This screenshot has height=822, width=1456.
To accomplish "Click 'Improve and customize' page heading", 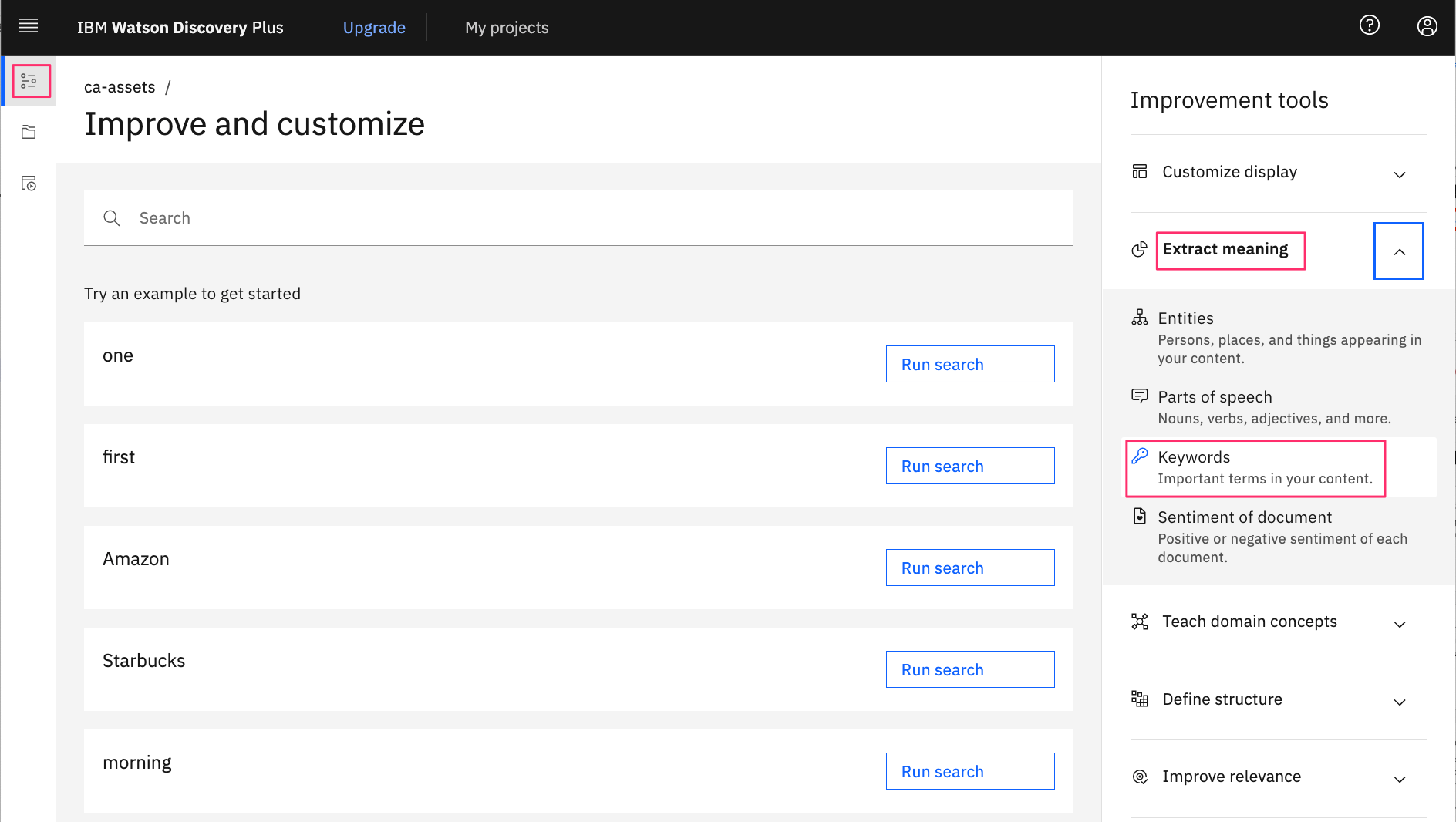I will point(254,124).
